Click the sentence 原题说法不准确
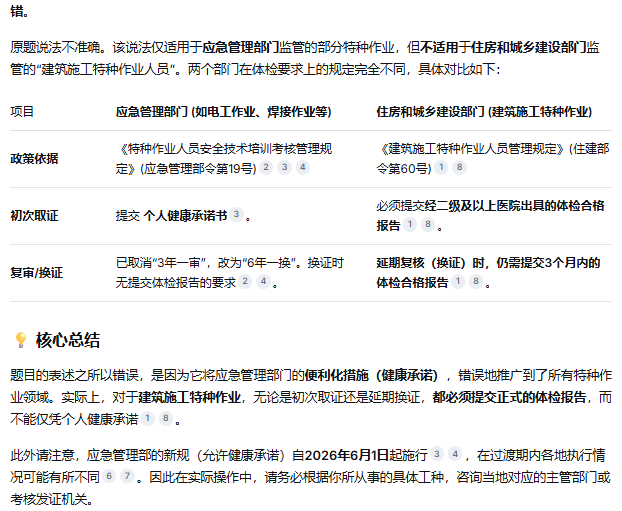622x511 pixels. (54, 47)
